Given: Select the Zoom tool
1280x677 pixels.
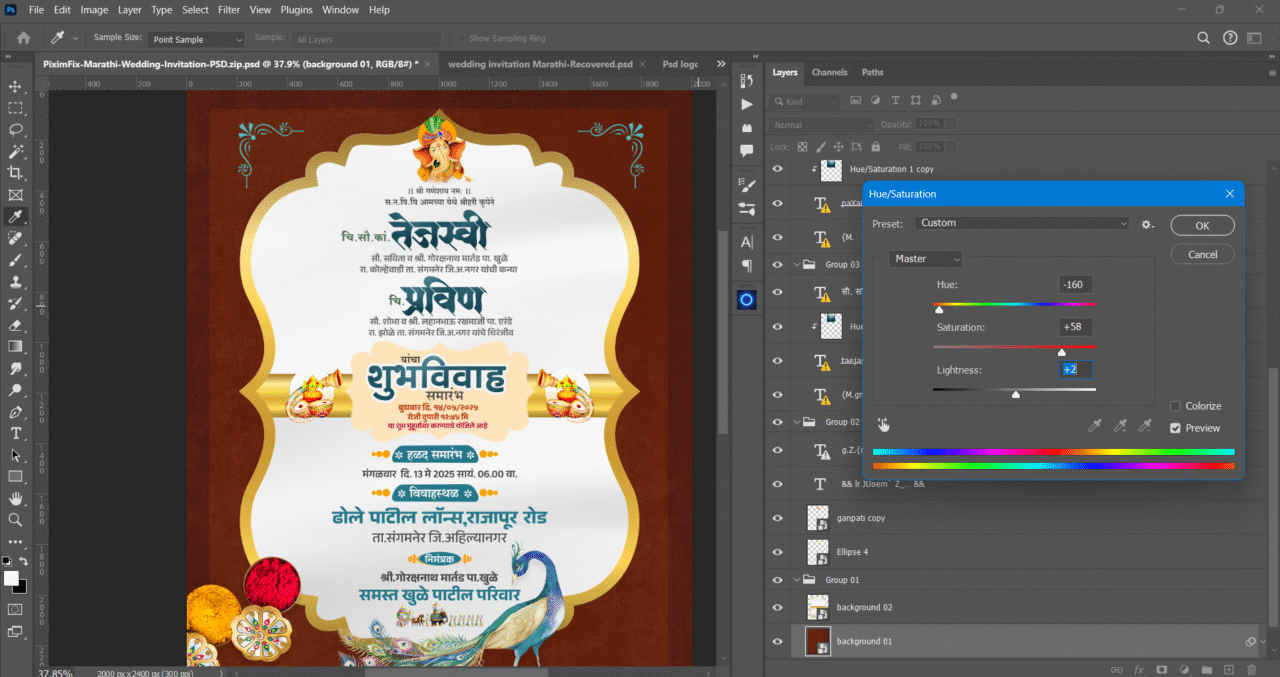Looking at the screenshot, I should point(14,520).
